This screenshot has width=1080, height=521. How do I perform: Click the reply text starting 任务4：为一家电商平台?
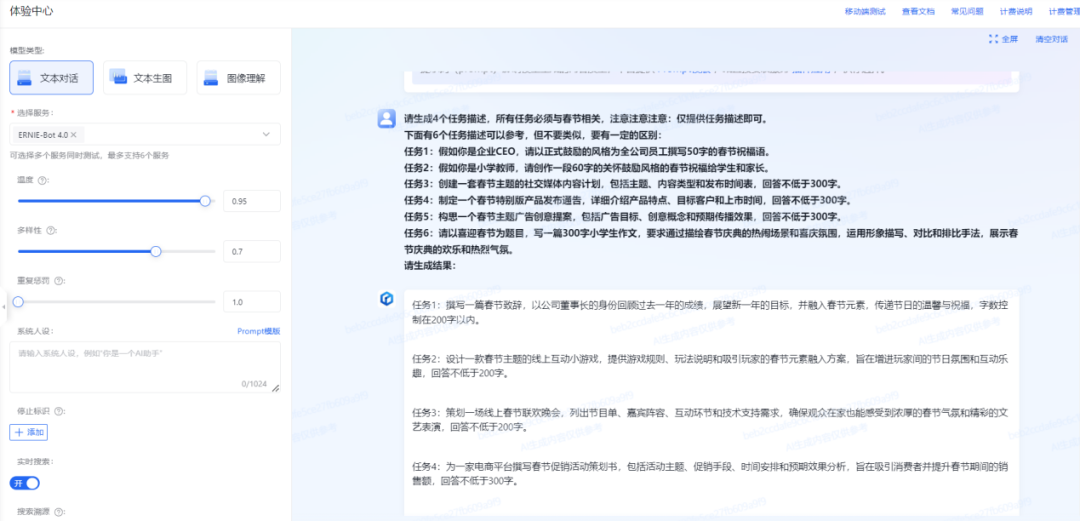click(x=710, y=473)
